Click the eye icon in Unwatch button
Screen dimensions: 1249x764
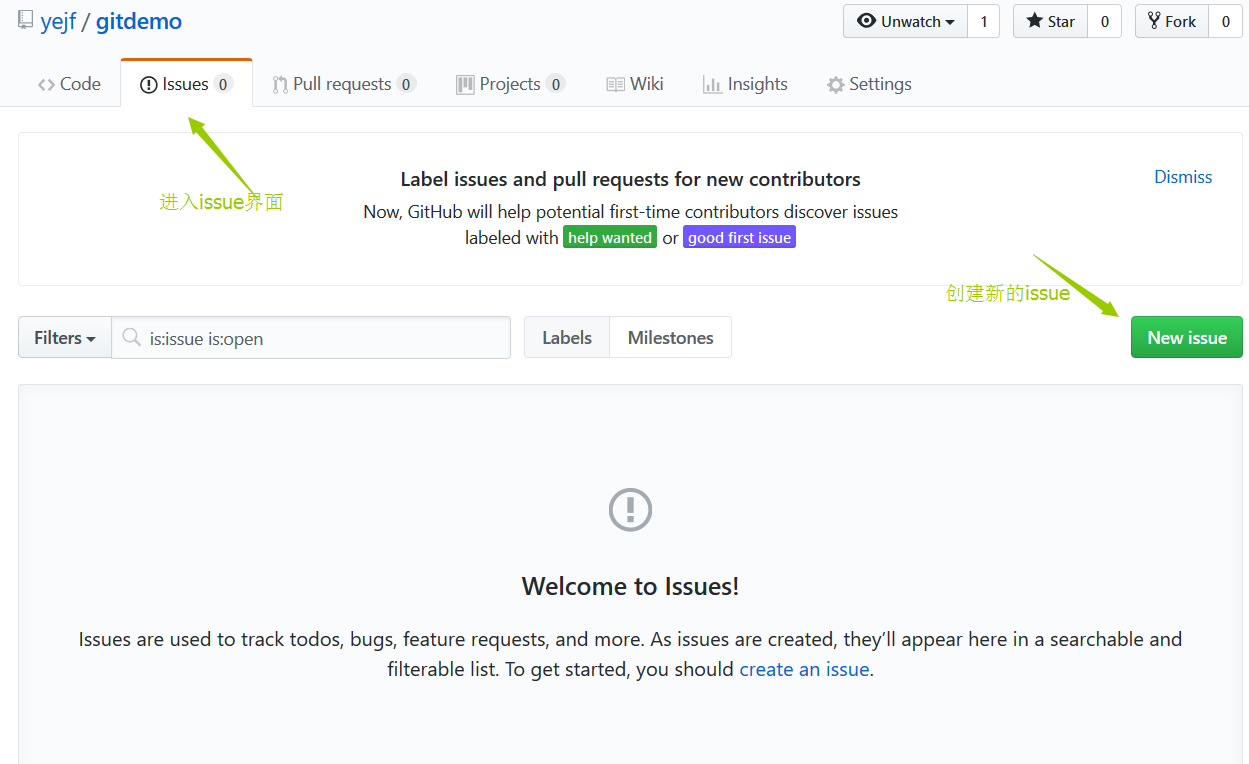click(x=867, y=21)
